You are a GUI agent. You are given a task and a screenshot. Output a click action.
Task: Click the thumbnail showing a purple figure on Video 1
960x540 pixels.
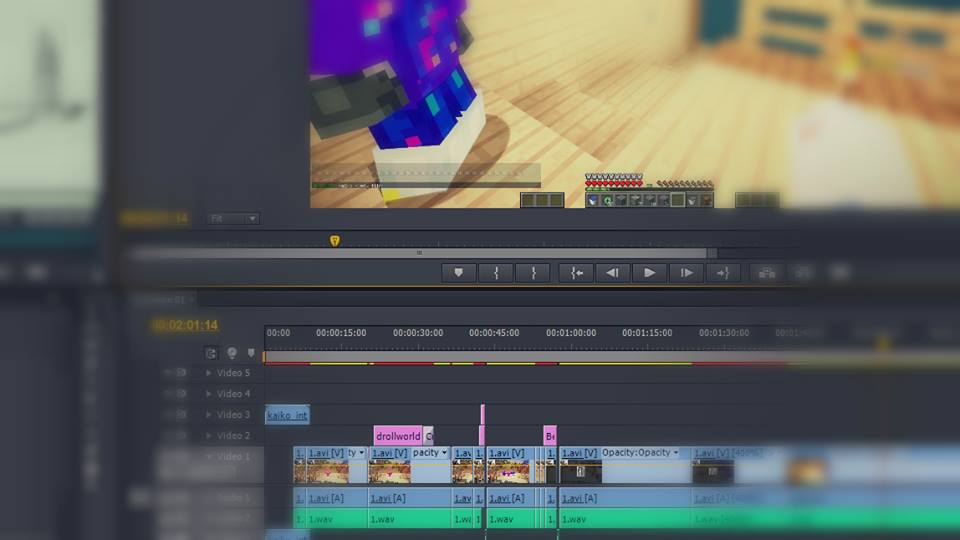click(x=508, y=471)
